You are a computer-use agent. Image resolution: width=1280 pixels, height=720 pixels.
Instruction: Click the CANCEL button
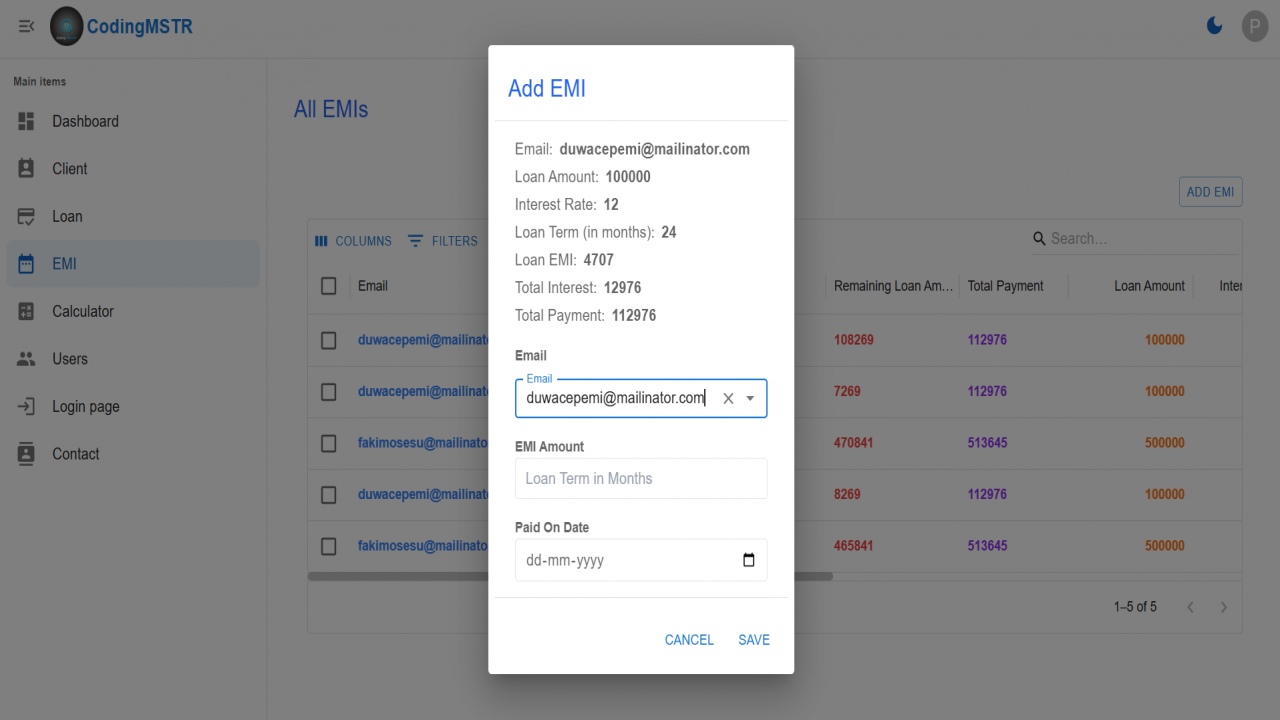click(x=689, y=640)
